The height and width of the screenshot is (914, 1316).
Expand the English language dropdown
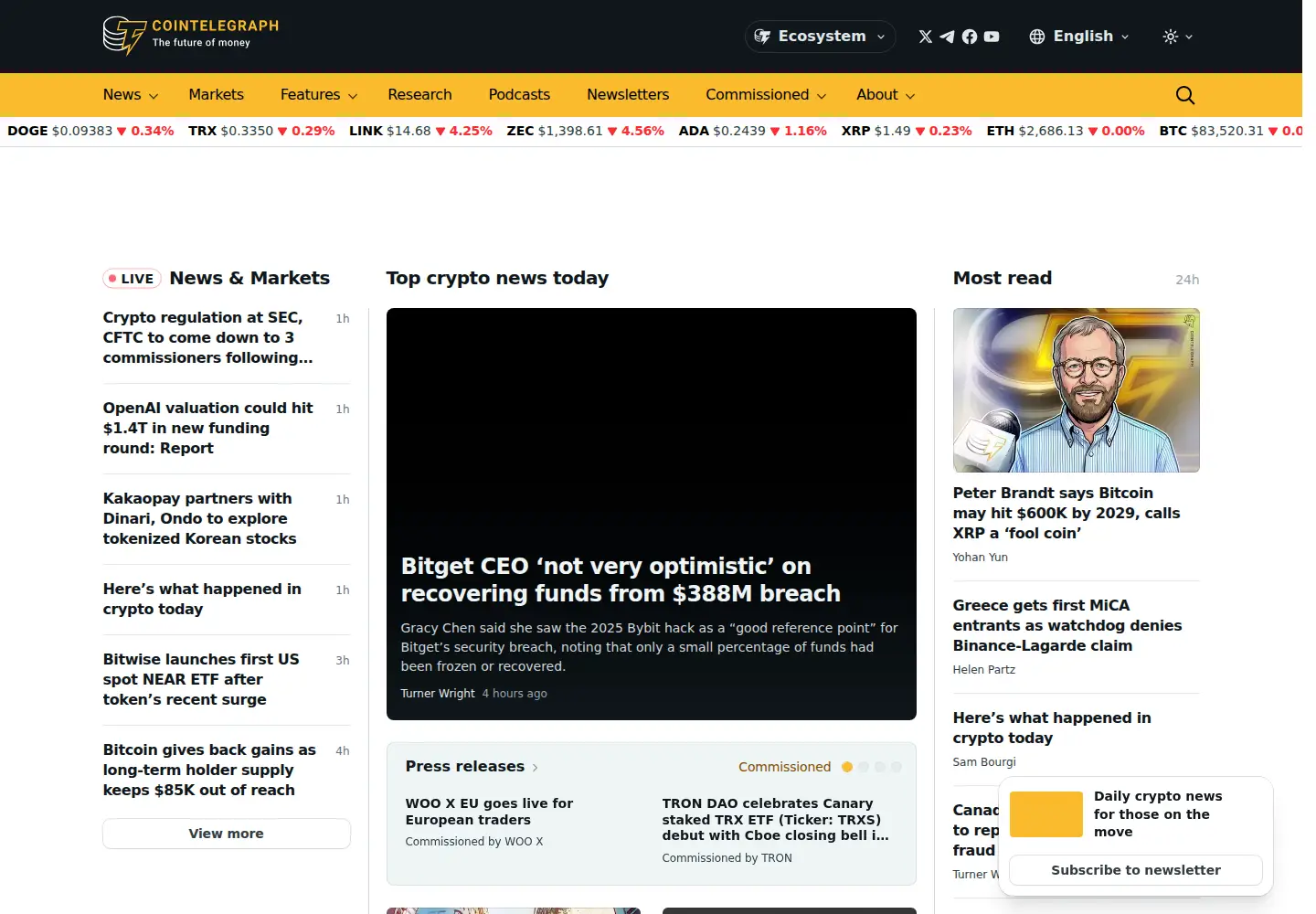pos(1080,37)
